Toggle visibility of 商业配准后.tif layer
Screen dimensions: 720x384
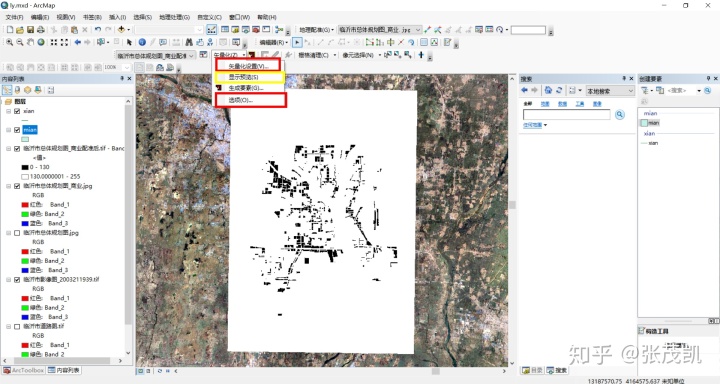tap(17, 149)
